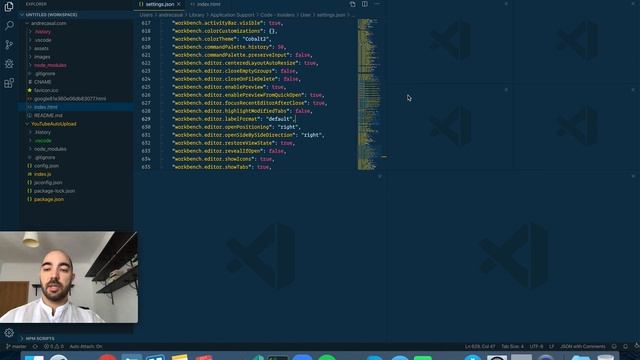Toggle Auto Attach: On in status bar
The image size is (640, 360).
[x=86, y=347]
